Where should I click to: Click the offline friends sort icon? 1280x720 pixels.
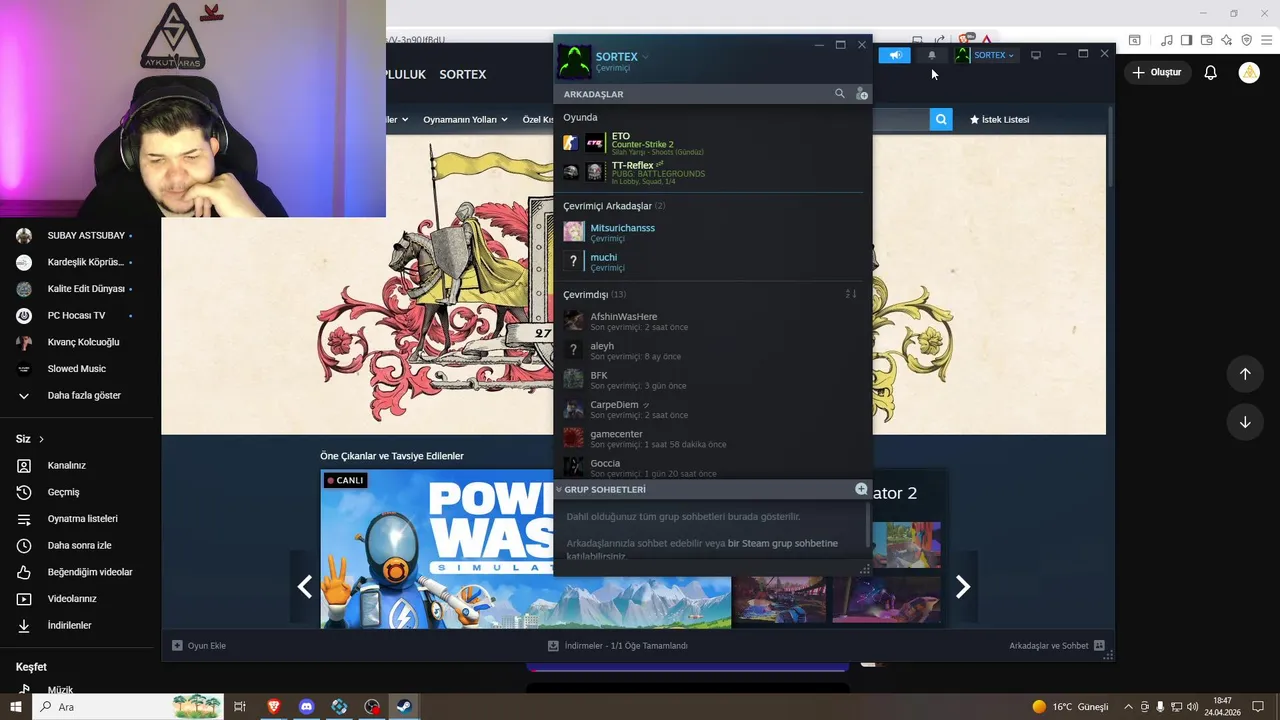click(851, 294)
